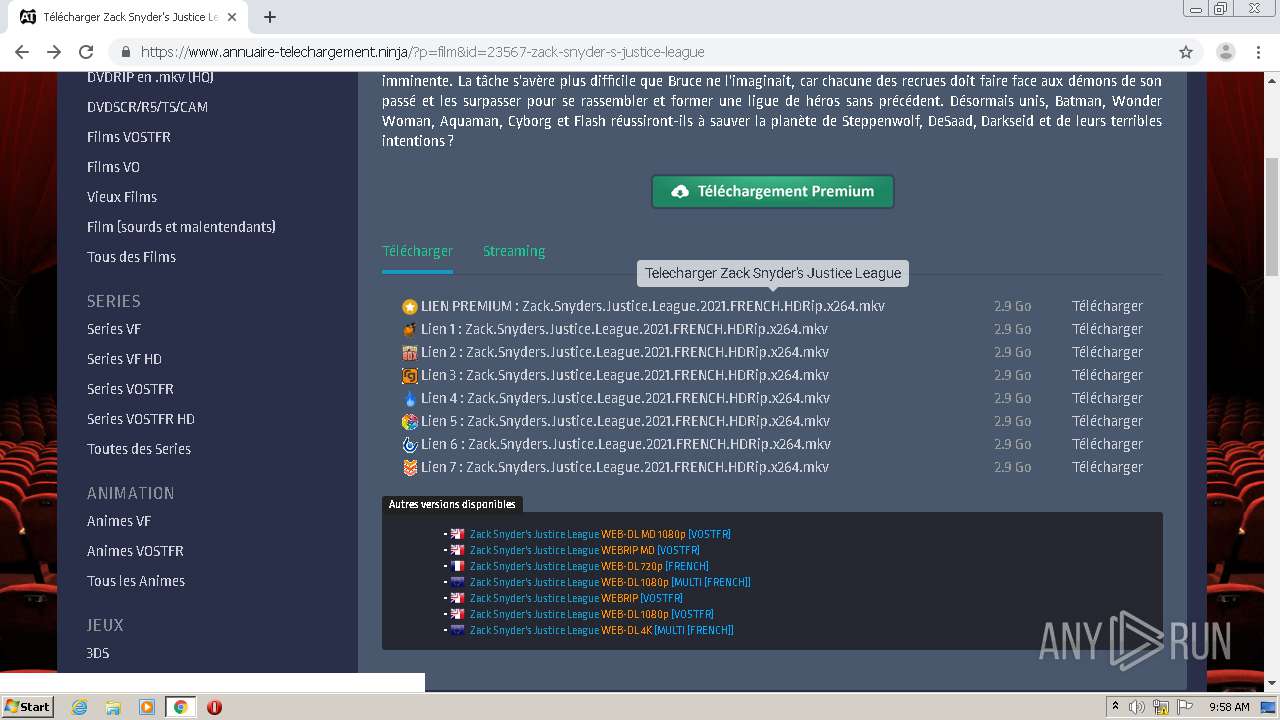Launch Internet Explorer from taskbar
1280x720 pixels.
[79, 707]
